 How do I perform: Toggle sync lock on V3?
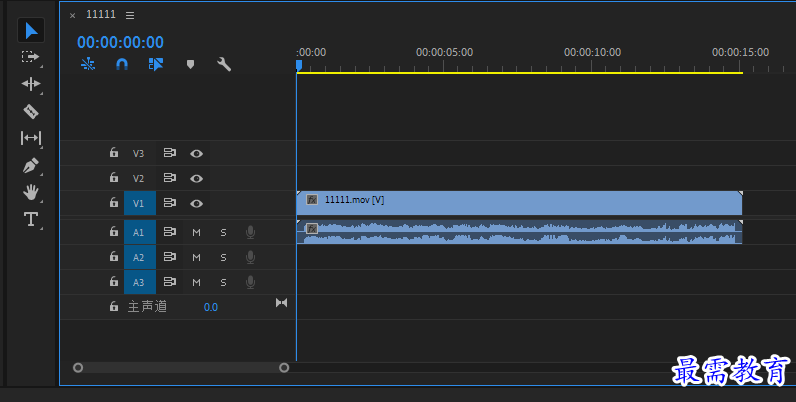coord(170,153)
